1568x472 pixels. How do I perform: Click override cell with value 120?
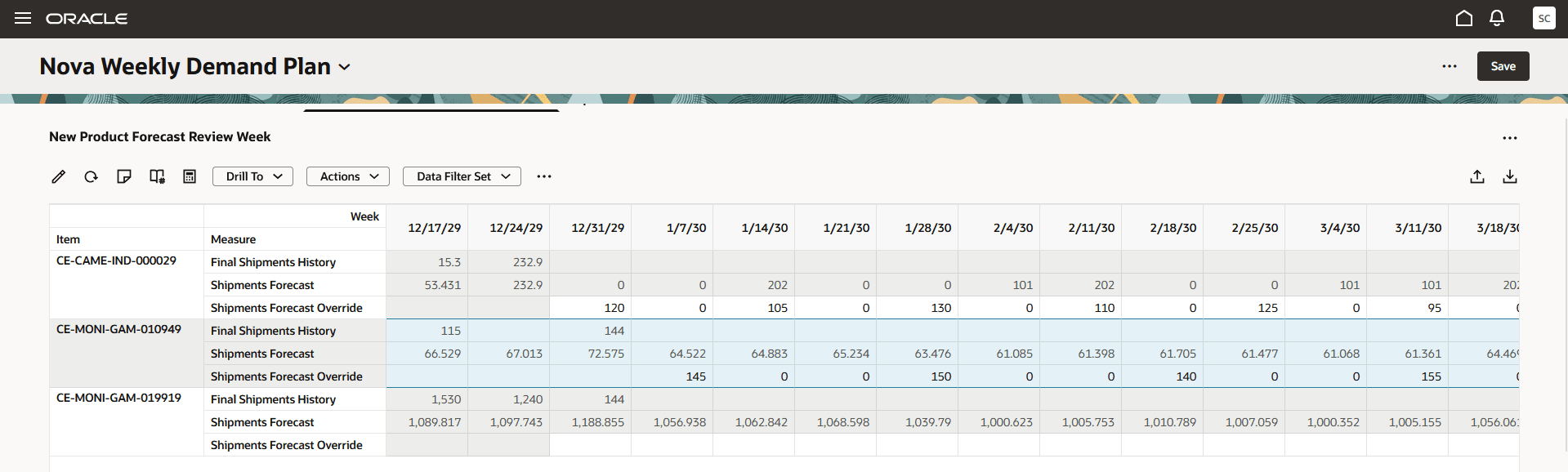coord(591,308)
